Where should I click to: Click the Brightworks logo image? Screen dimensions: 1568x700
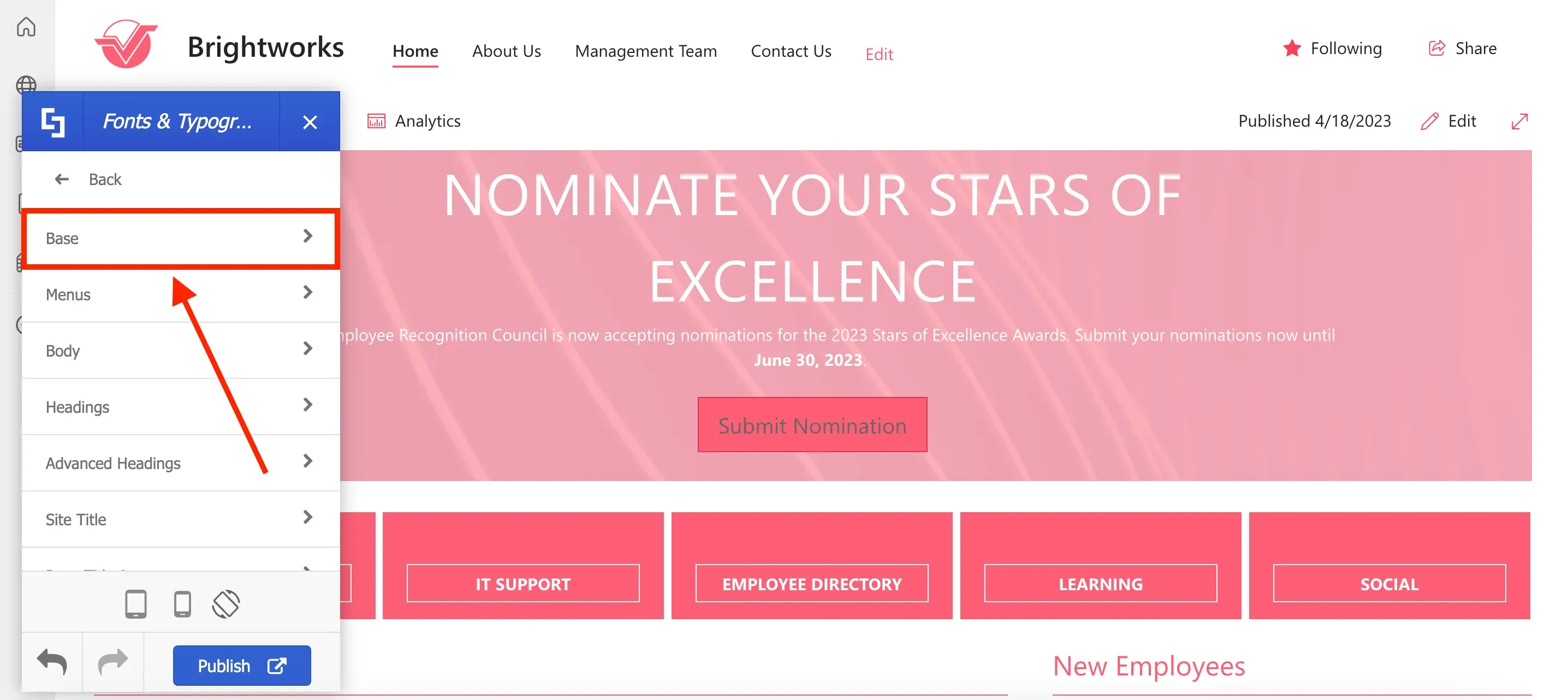(x=127, y=44)
